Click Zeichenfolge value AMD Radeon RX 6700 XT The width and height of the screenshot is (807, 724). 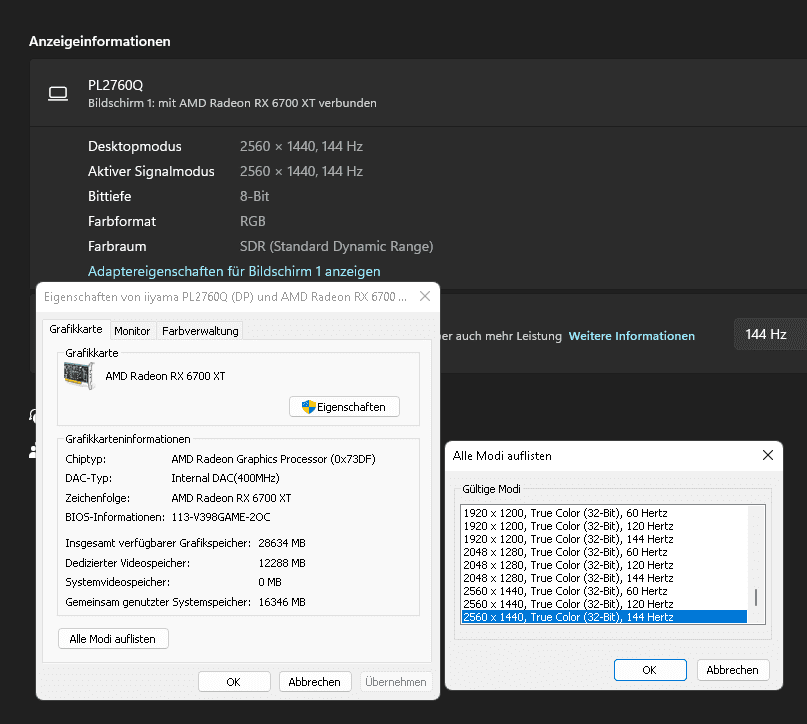point(231,498)
